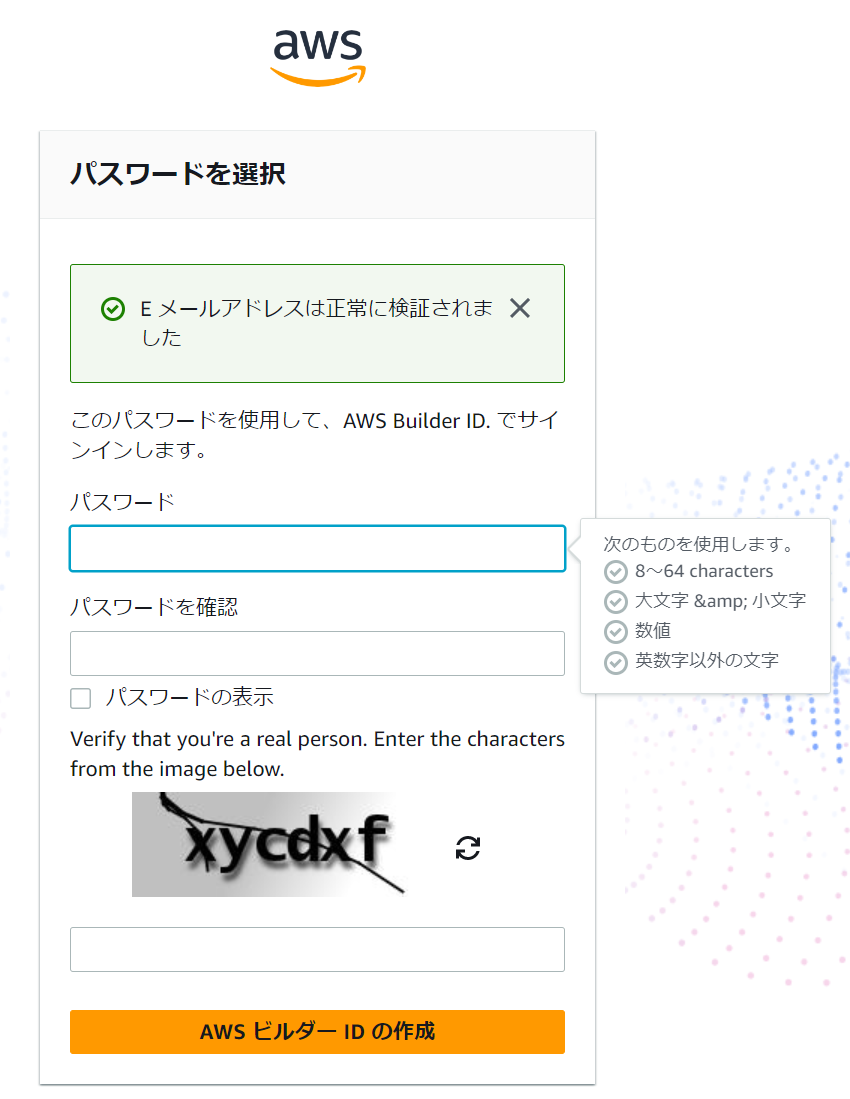Enable the パスワードの表示 checkbox
The image size is (850, 1099).
click(x=81, y=698)
